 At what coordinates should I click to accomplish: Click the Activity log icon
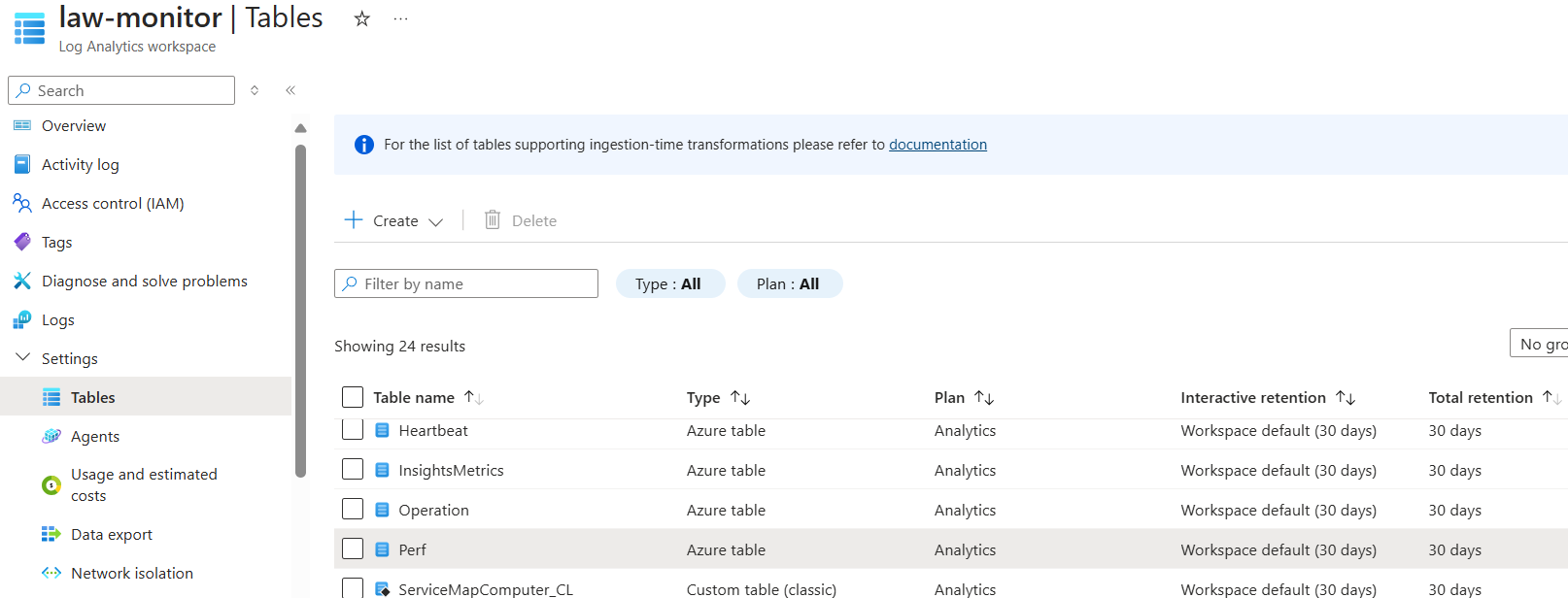(x=22, y=164)
